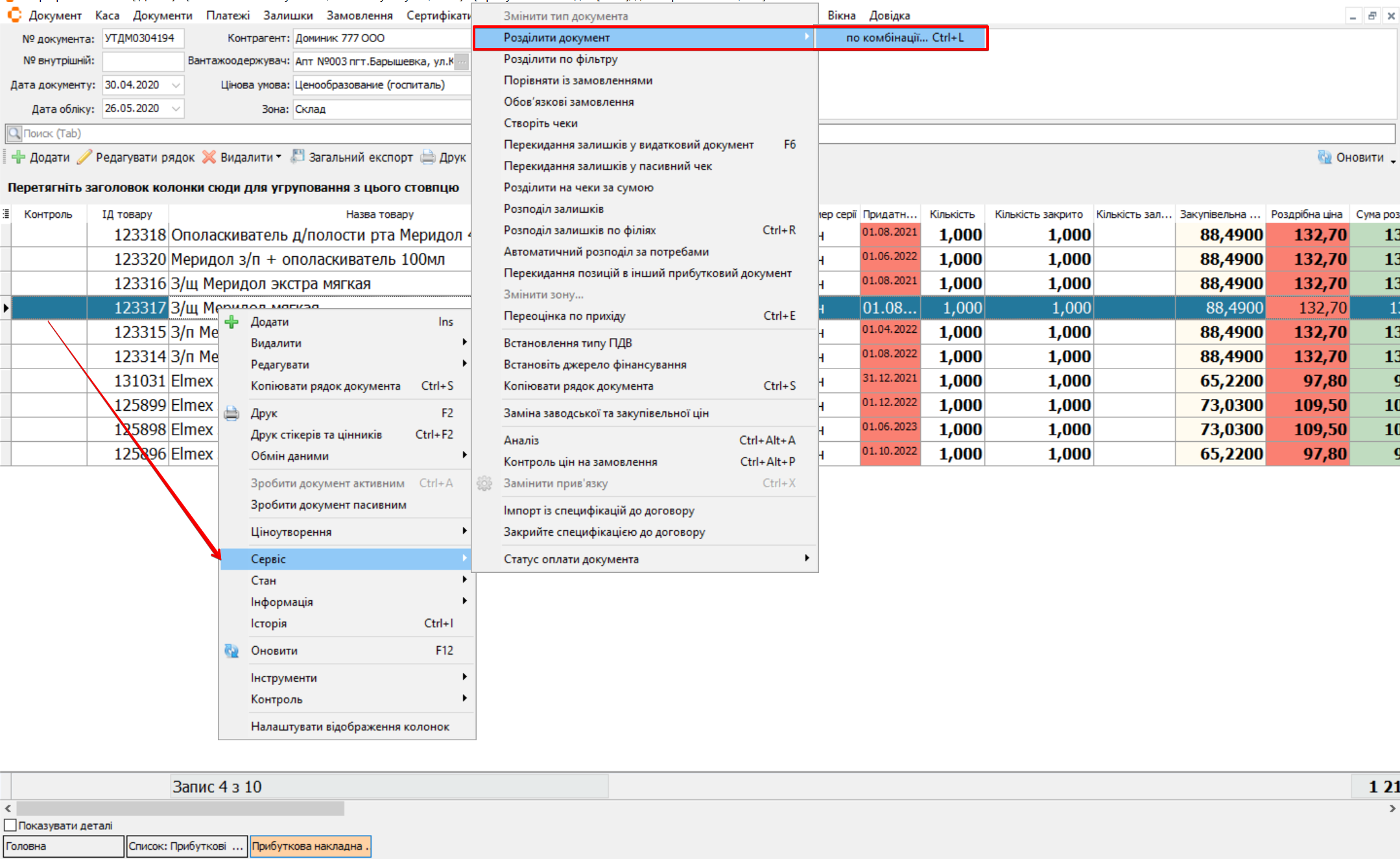The height and width of the screenshot is (859, 1400).
Task: Click the pencil Редагувати рядок icon
Action: pyautogui.click(x=84, y=157)
